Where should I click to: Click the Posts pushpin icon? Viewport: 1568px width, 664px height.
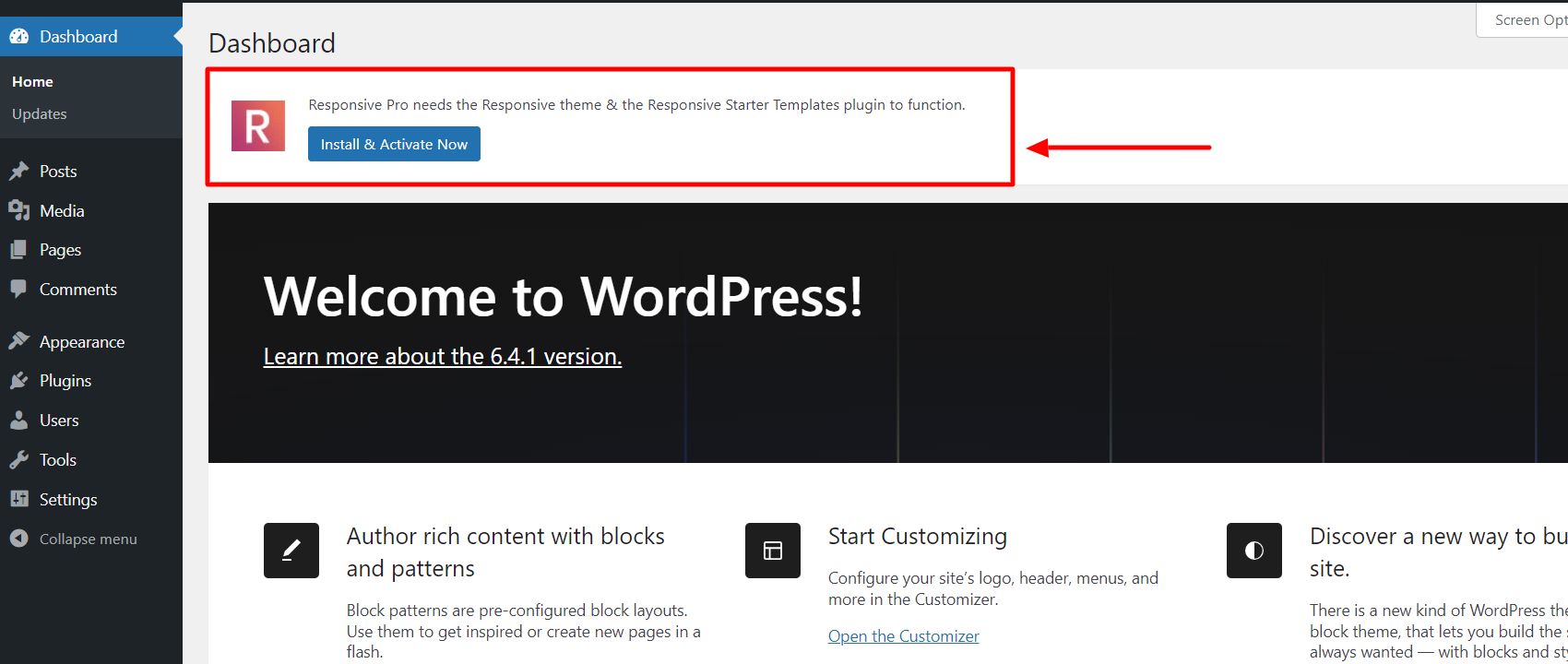[x=19, y=172]
